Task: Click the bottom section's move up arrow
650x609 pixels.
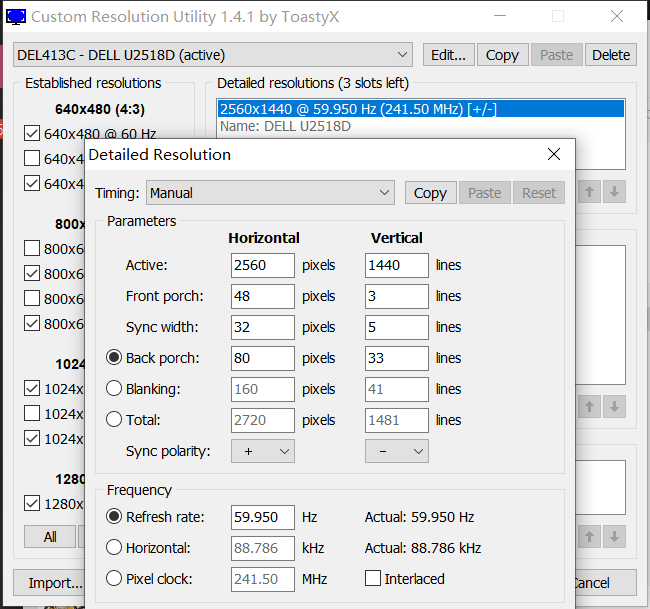Action: pos(589,536)
